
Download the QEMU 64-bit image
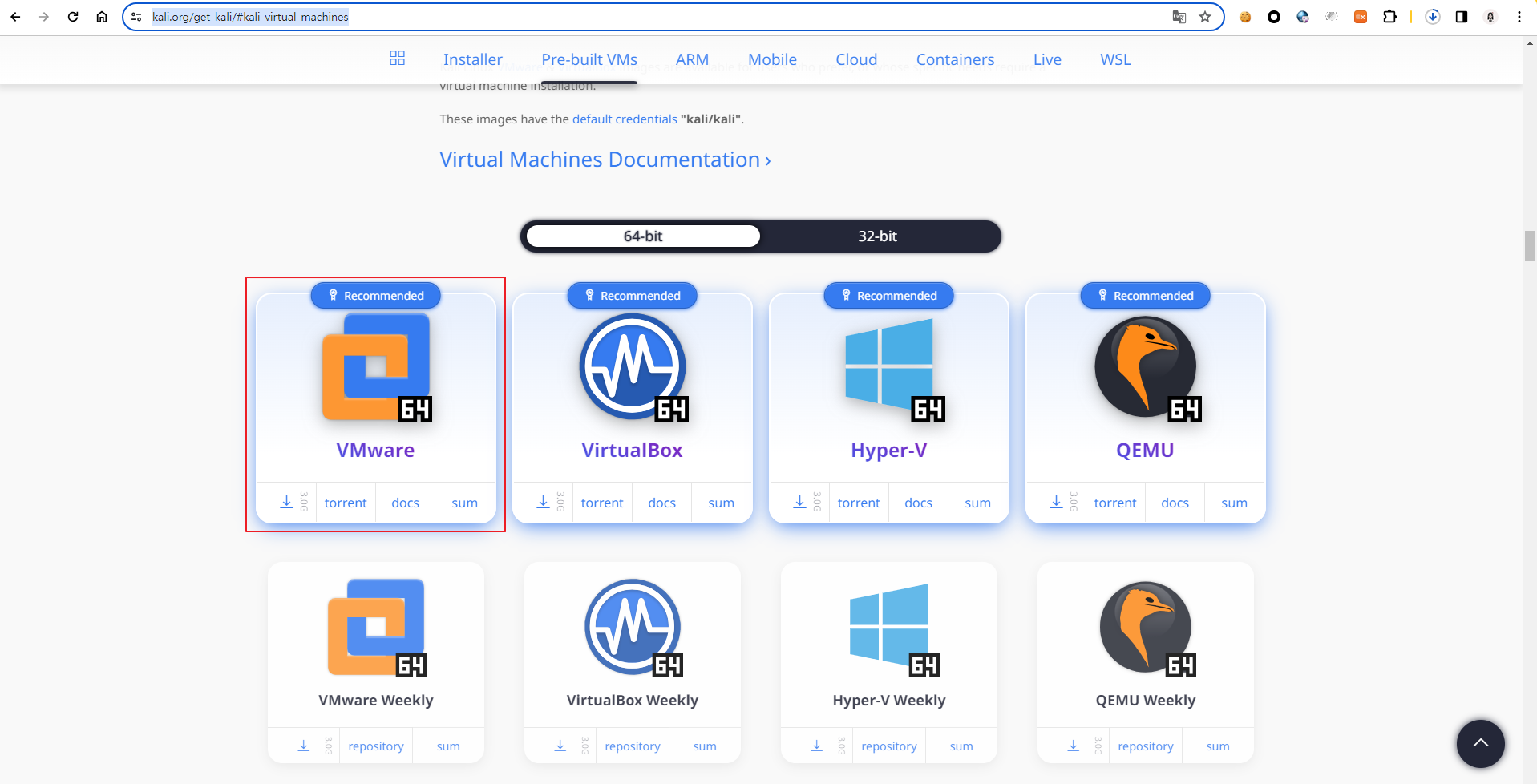(x=1056, y=503)
